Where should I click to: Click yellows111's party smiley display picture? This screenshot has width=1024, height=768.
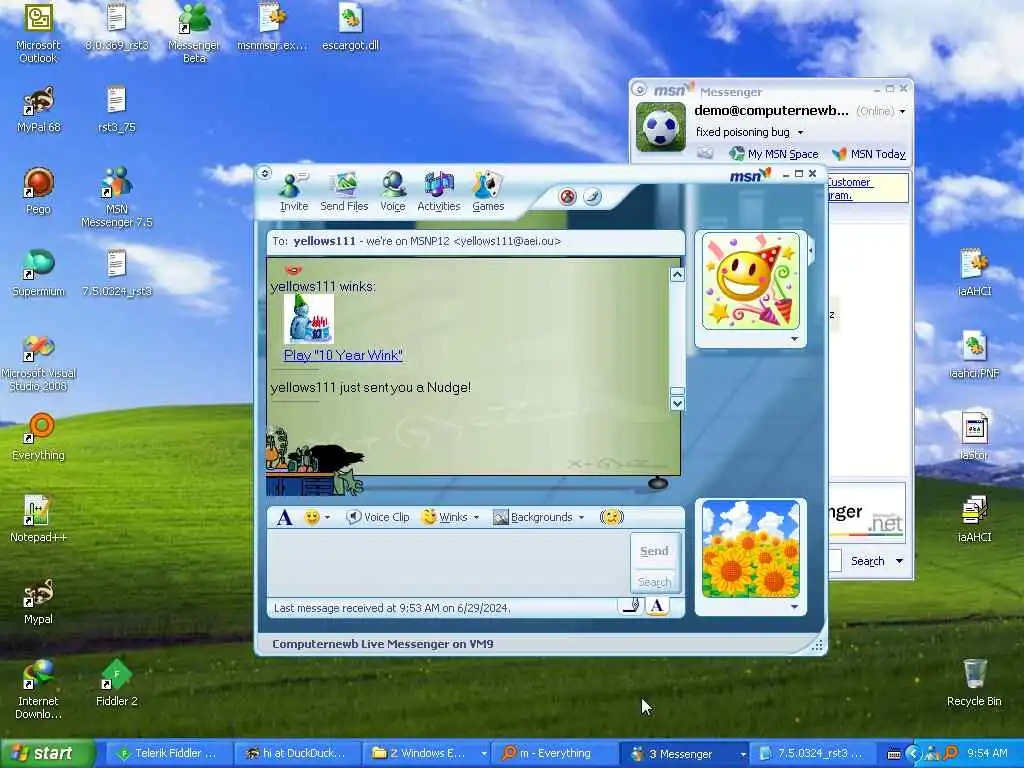pos(750,281)
